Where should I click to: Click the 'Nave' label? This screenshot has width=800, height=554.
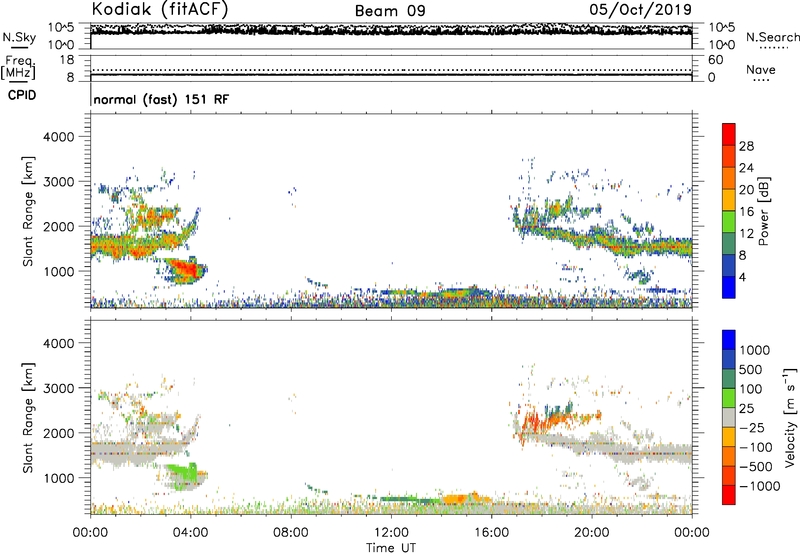761,69
